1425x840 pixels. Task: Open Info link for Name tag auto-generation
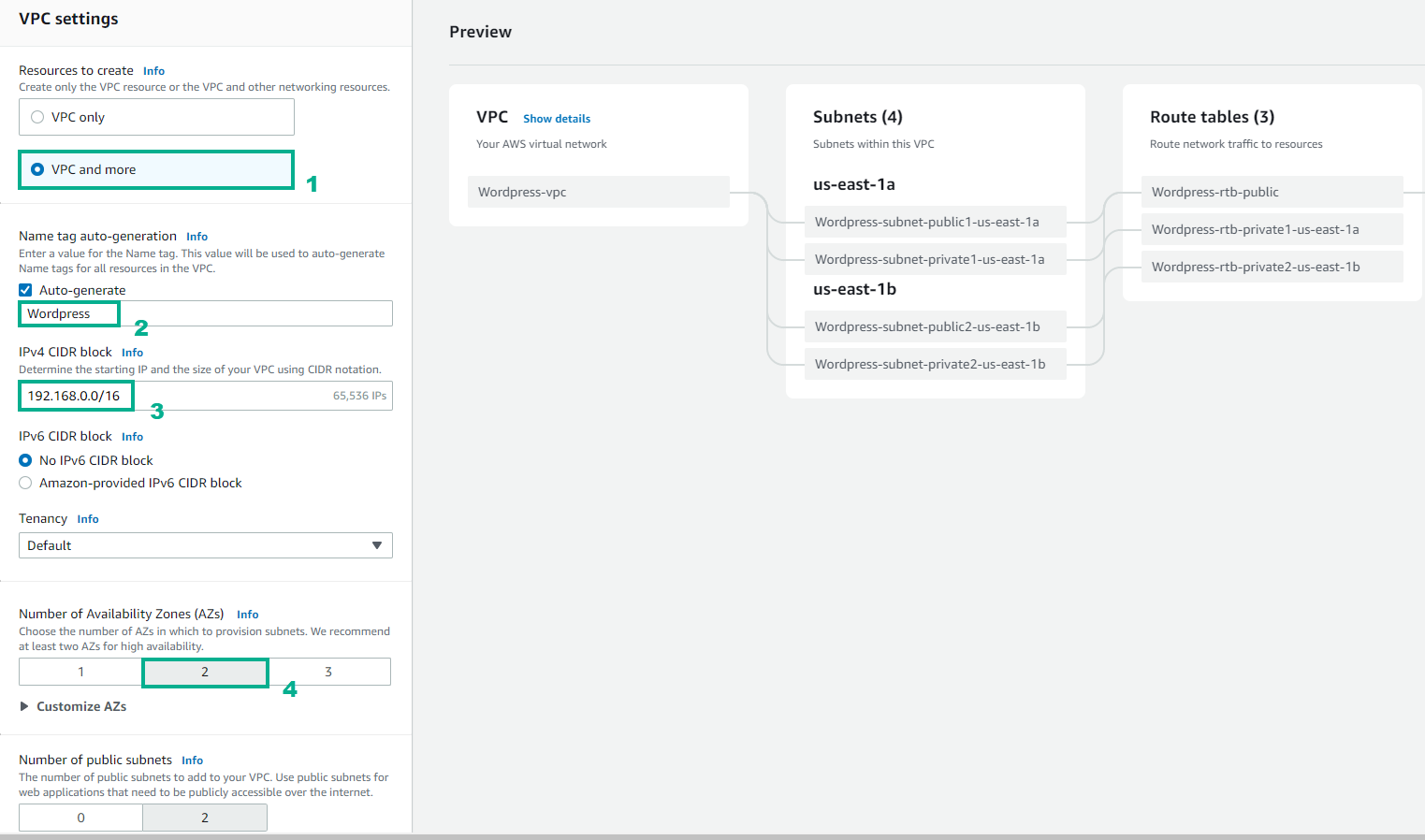coord(196,237)
